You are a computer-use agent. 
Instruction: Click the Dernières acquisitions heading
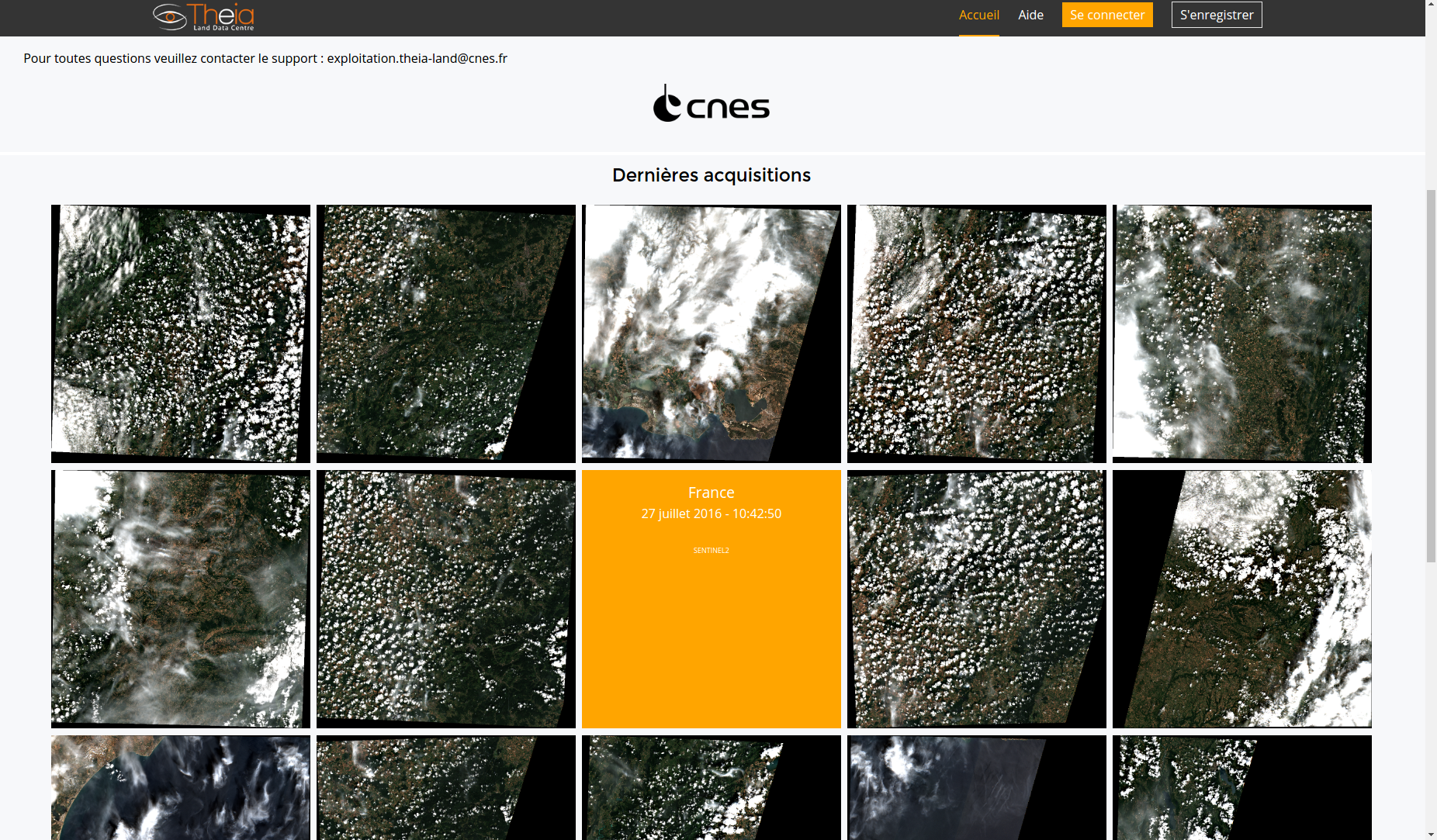(x=711, y=175)
